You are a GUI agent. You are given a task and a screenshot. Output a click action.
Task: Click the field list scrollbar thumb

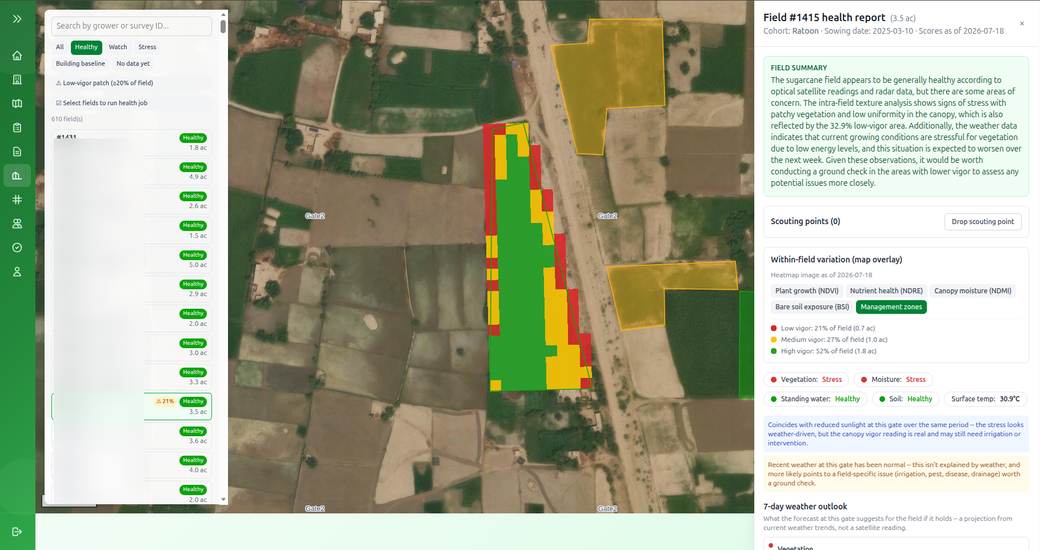[x=223, y=27]
